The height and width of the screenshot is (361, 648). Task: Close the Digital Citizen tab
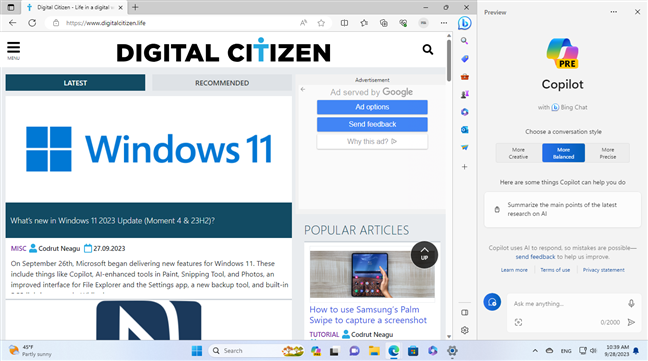click(x=120, y=7)
